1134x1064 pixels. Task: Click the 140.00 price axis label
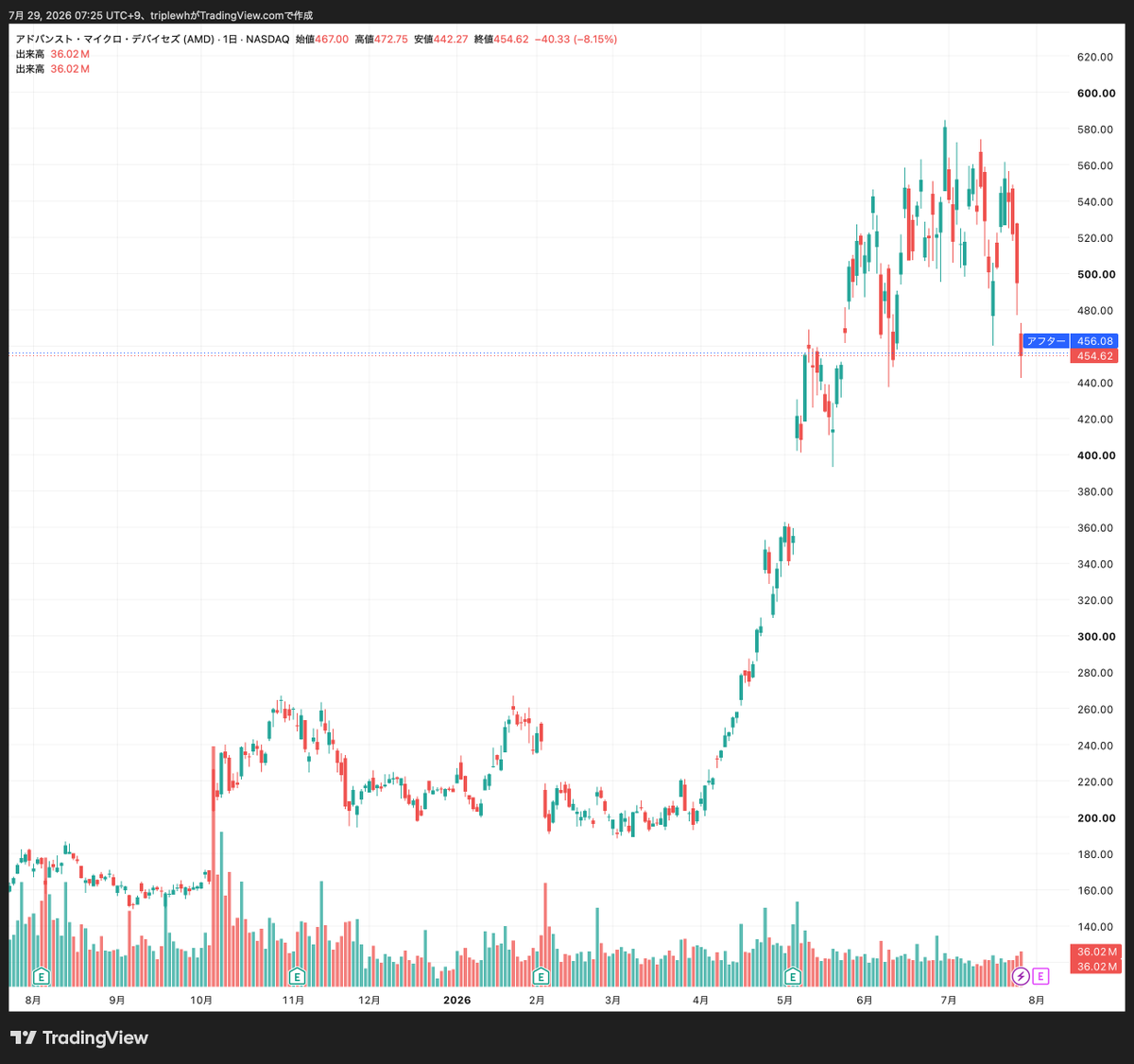pos(1096,927)
